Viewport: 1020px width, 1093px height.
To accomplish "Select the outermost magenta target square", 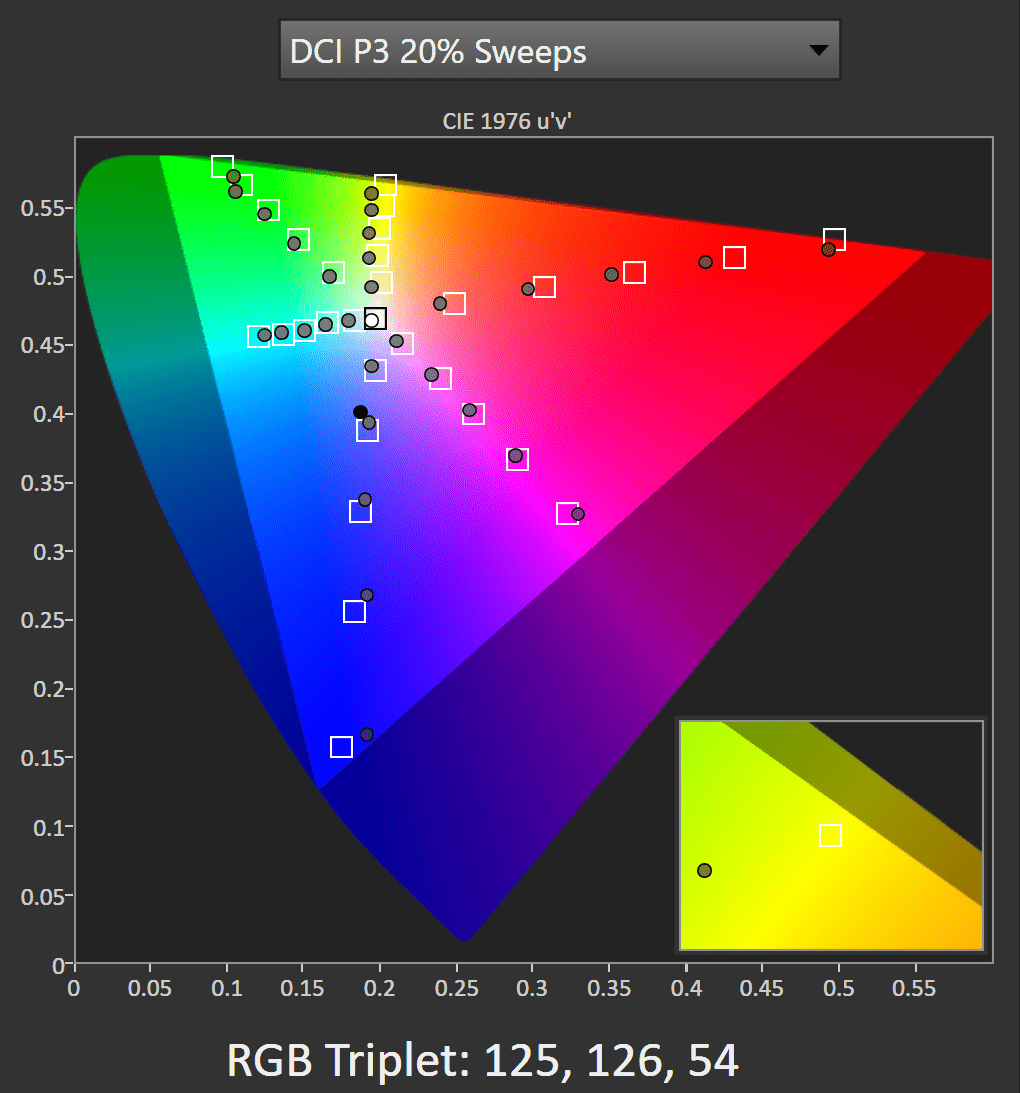I will (568, 514).
